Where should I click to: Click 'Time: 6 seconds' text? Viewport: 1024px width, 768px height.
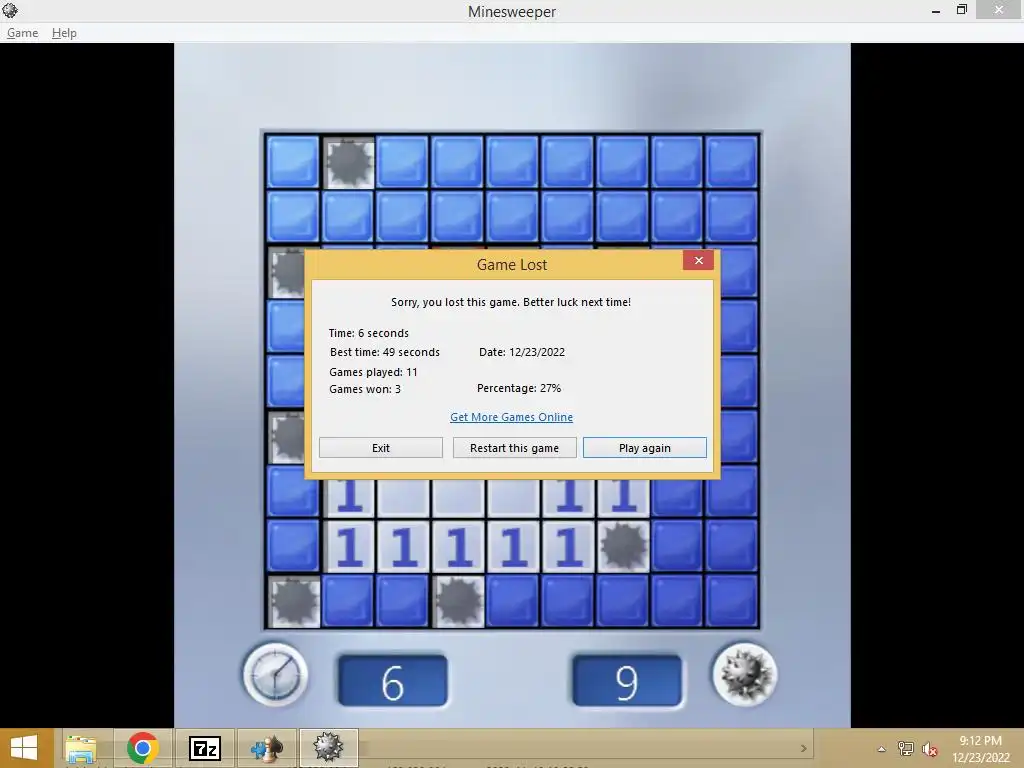tap(368, 333)
